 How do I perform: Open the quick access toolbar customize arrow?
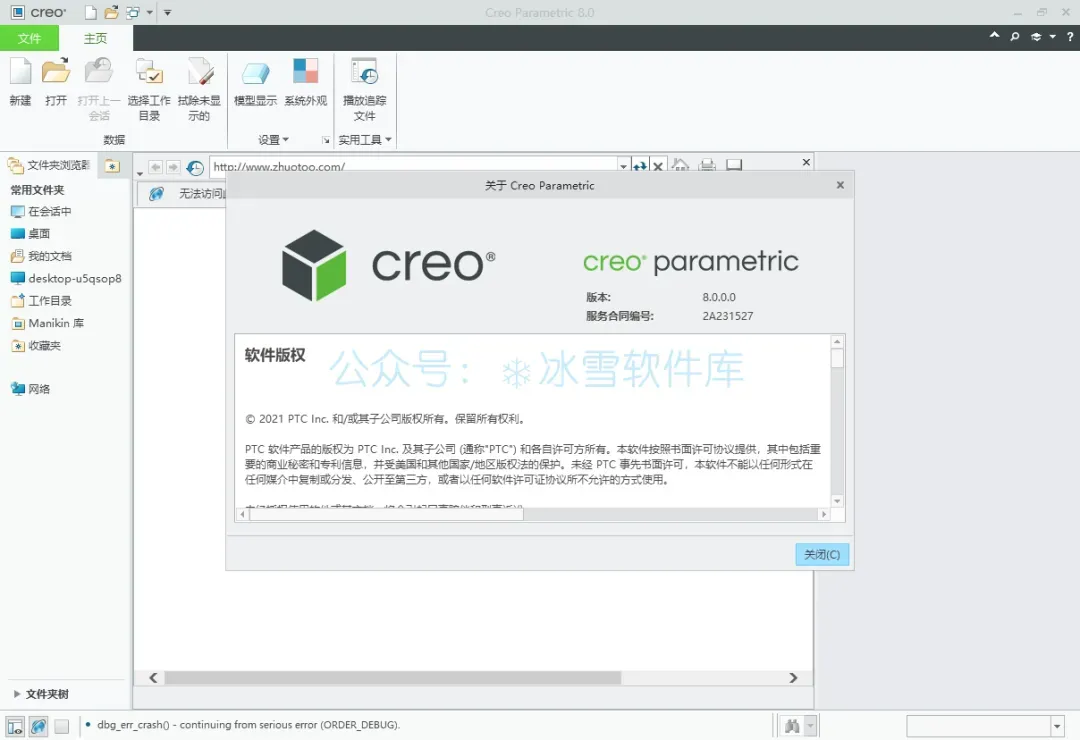(167, 12)
